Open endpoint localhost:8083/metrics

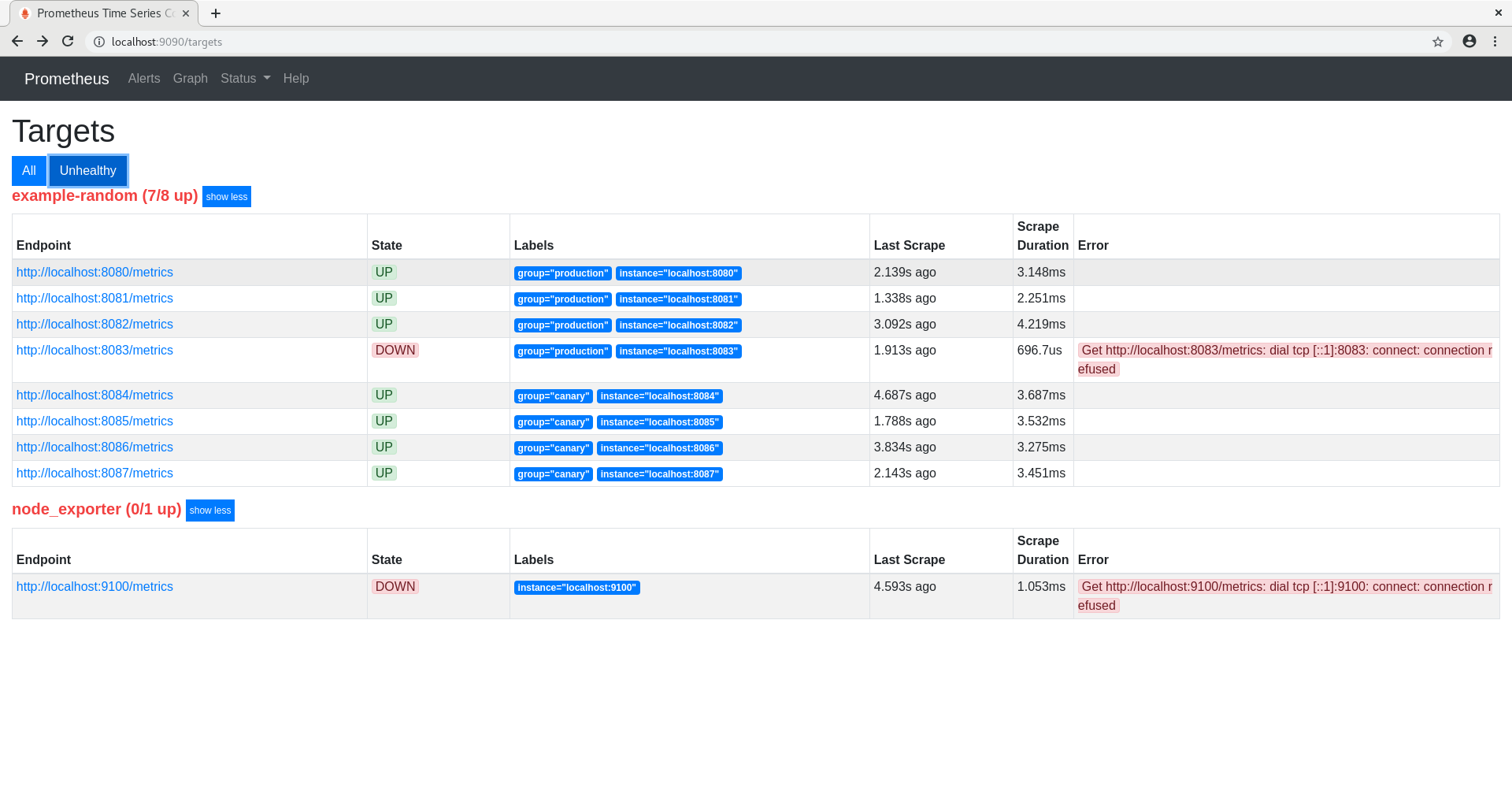pyautogui.click(x=94, y=351)
